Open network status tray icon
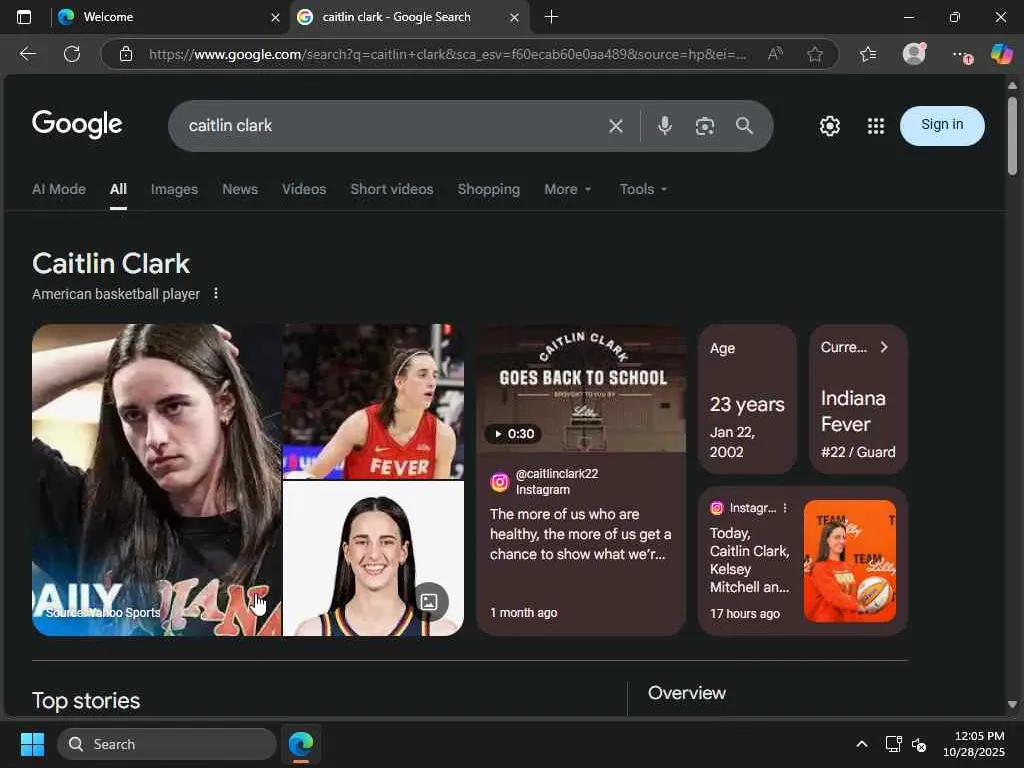 893,744
